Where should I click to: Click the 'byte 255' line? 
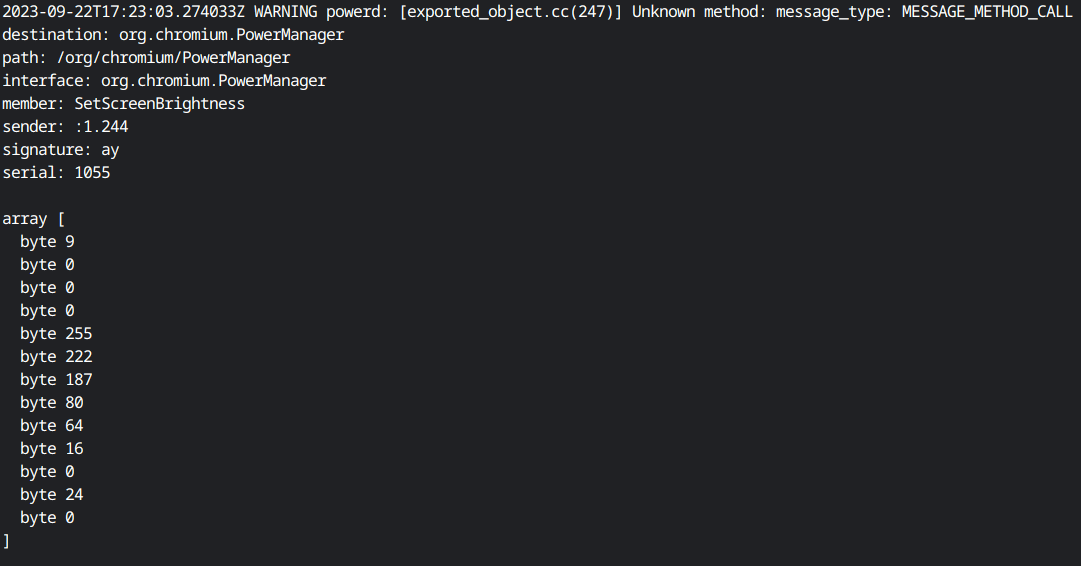coord(56,334)
